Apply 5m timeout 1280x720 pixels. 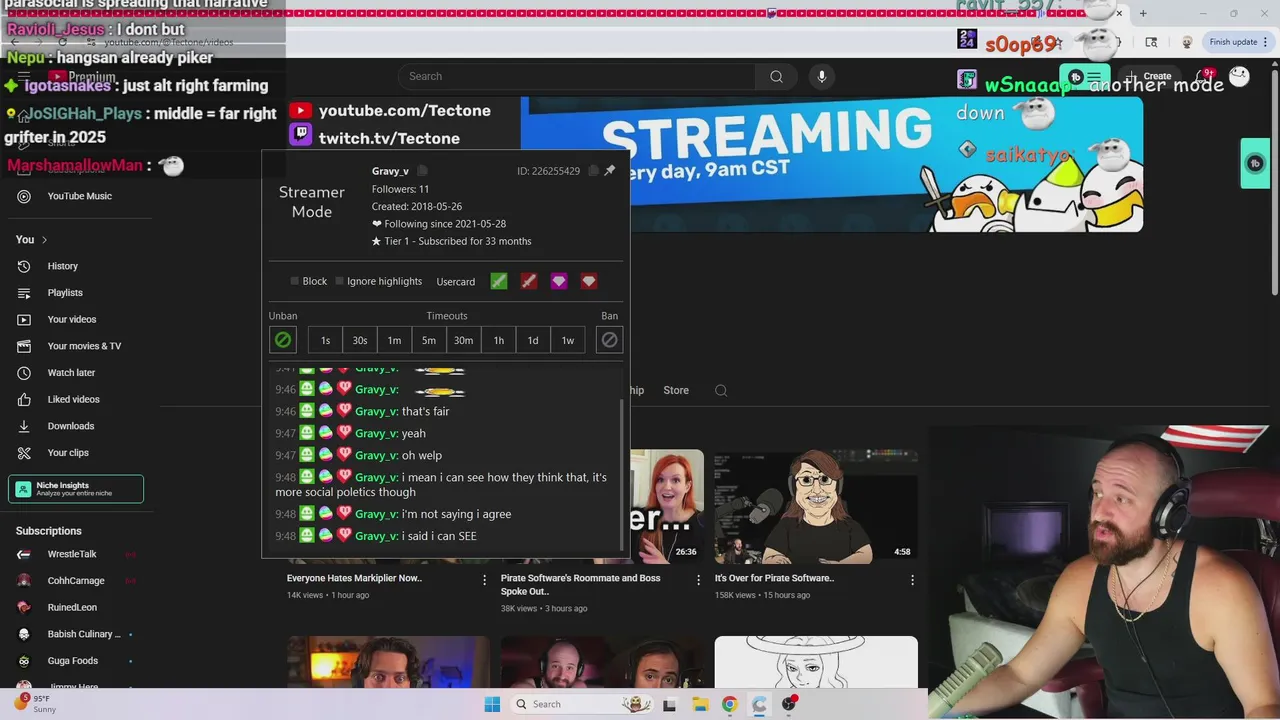click(429, 340)
